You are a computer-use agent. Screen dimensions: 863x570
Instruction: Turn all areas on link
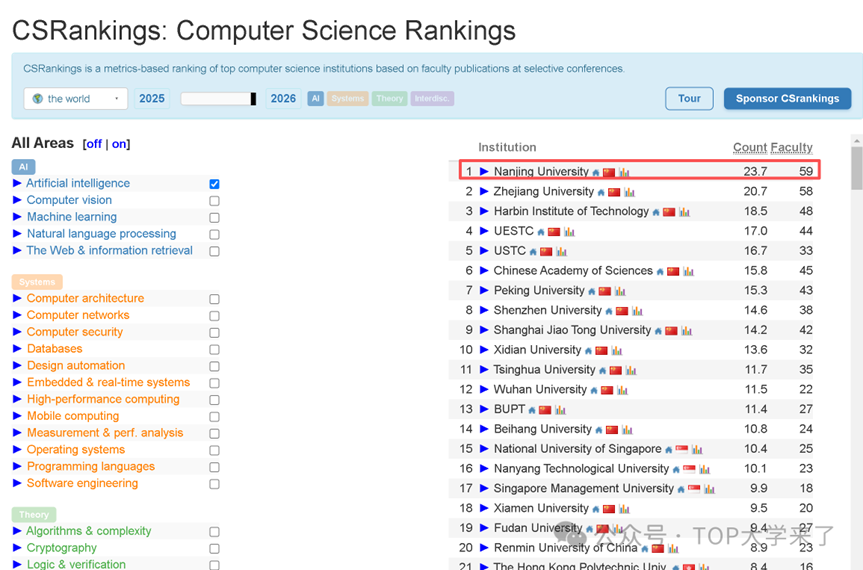click(x=119, y=144)
